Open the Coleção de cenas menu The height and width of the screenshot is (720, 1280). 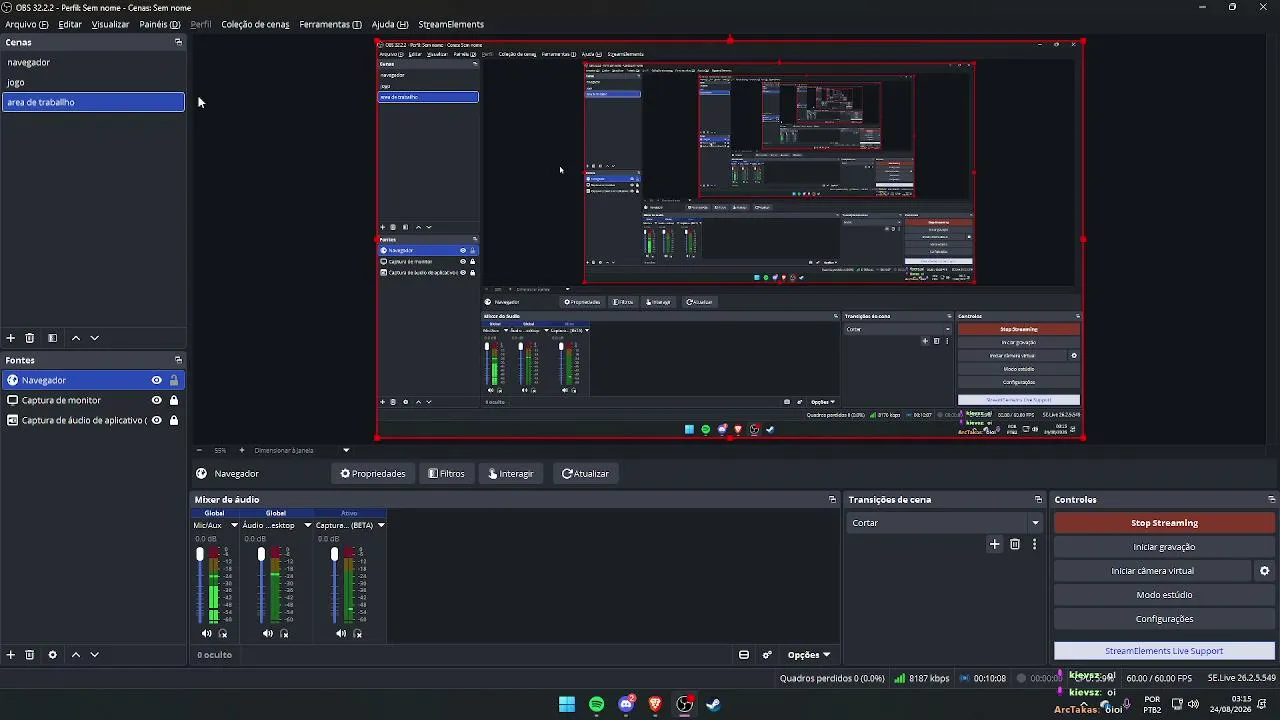click(x=255, y=24)
